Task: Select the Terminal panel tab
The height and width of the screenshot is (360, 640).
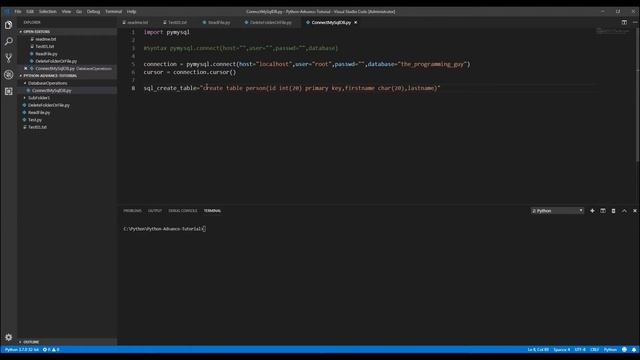Action: click(212, 211)
